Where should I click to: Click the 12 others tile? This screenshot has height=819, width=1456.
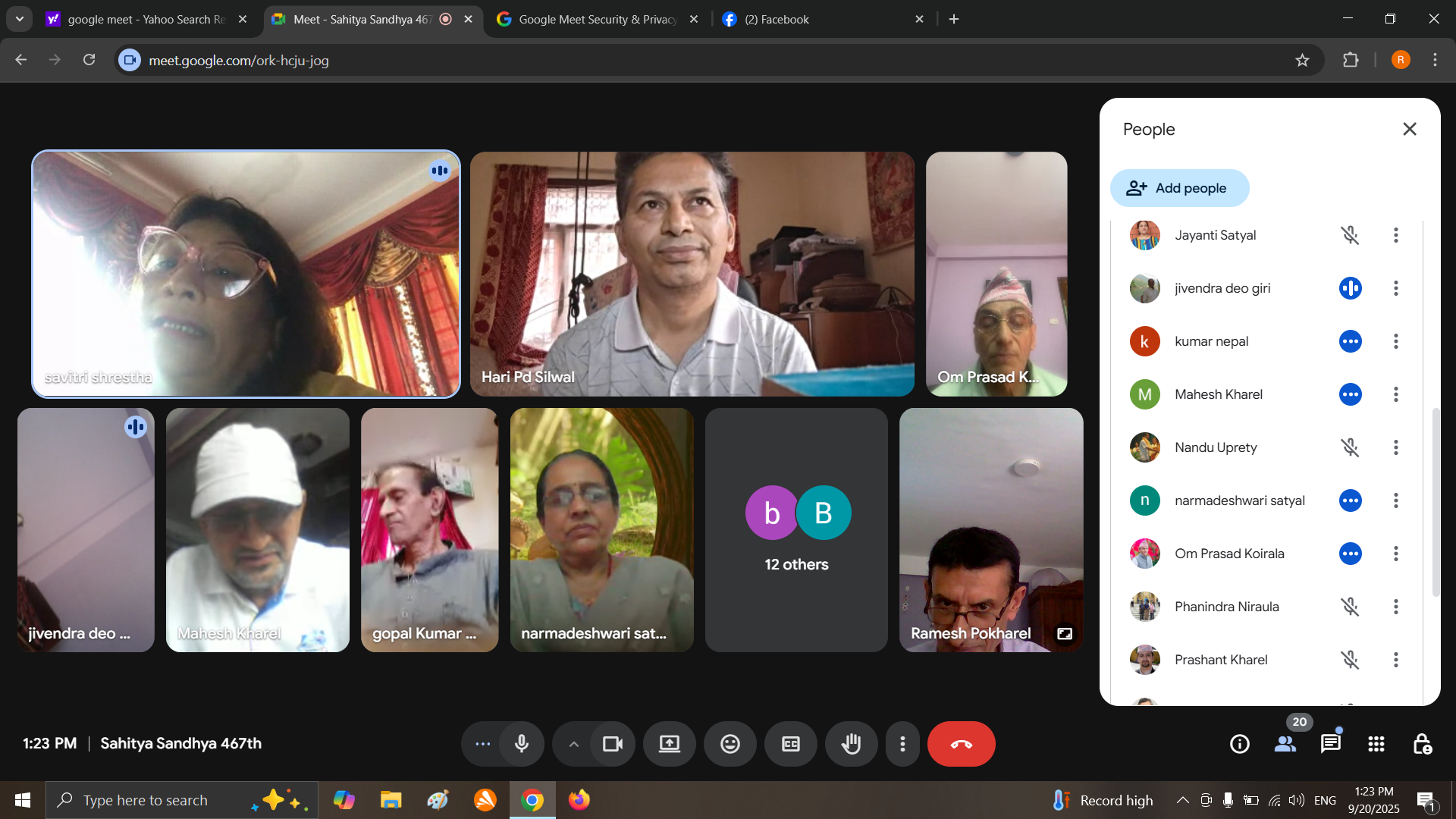[x=796, y=530]
